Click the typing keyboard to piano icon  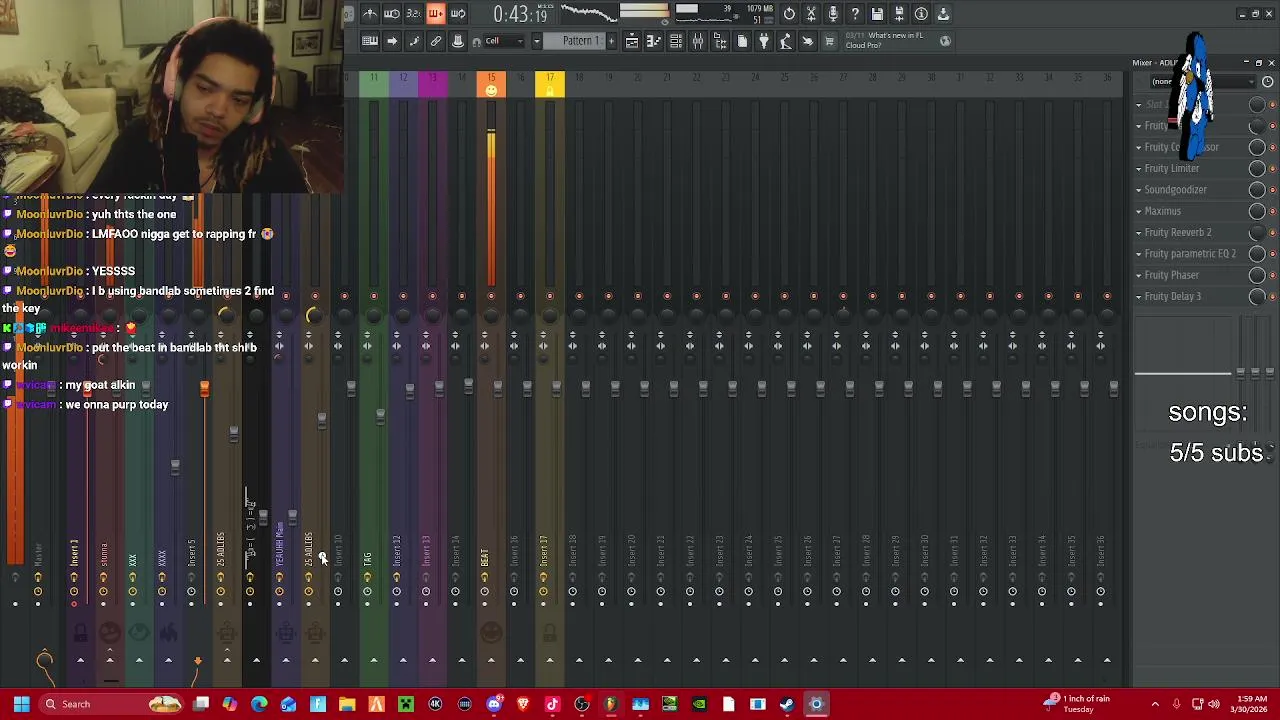tap(370, 41)
